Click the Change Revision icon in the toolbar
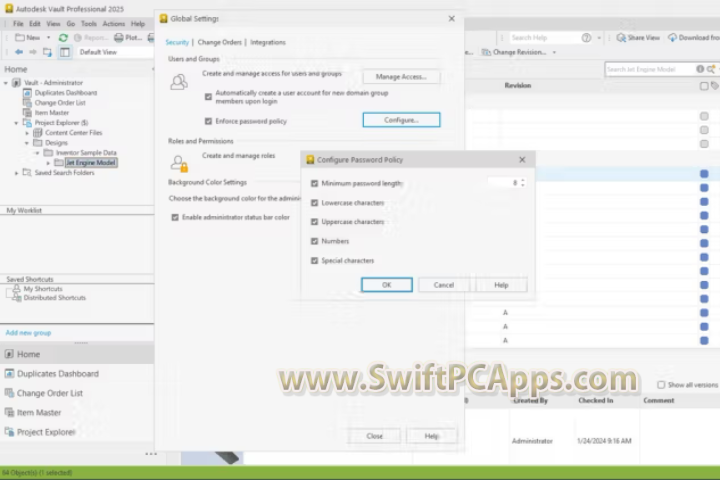The image size is (720, 480). click(486, 52)
